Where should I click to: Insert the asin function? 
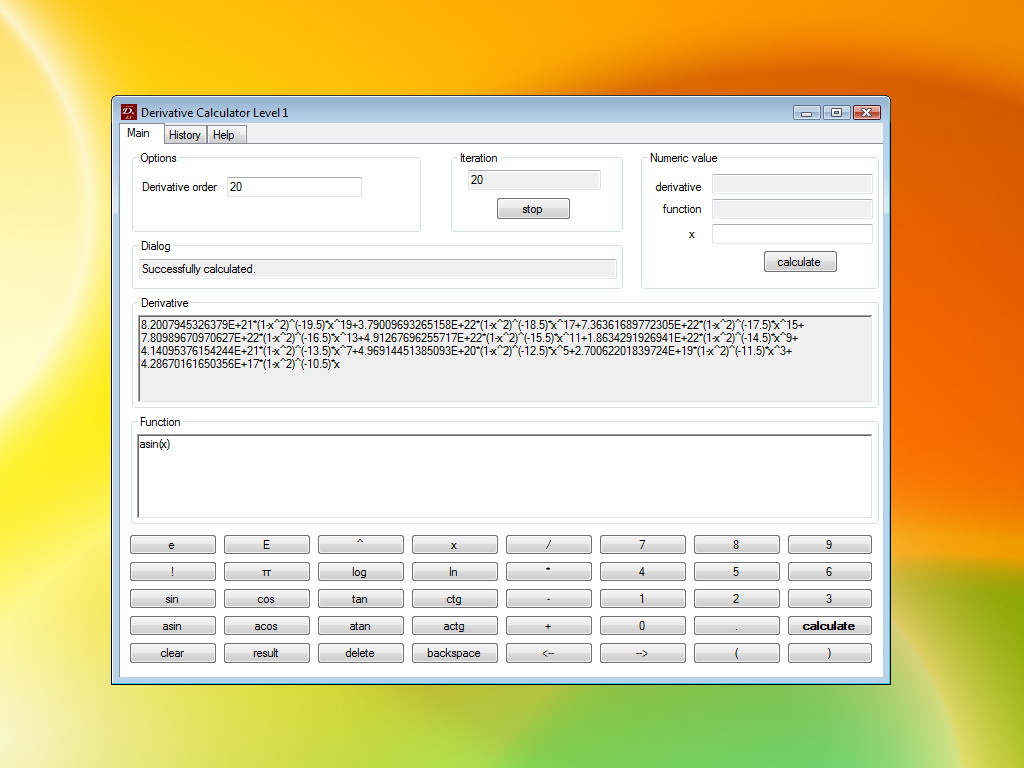(172, 626)
